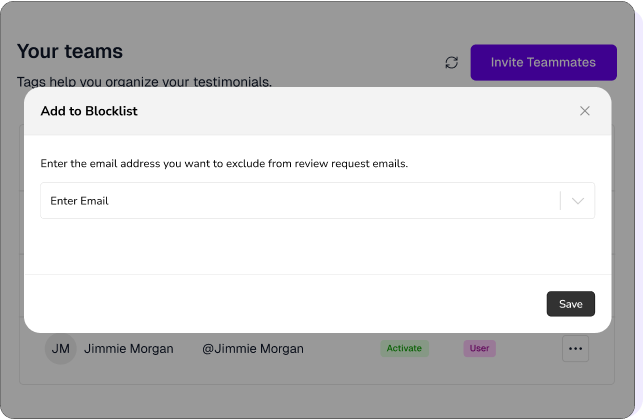
Task: Click the @Jimmie Morgan handle
Action: click(253, 348)
